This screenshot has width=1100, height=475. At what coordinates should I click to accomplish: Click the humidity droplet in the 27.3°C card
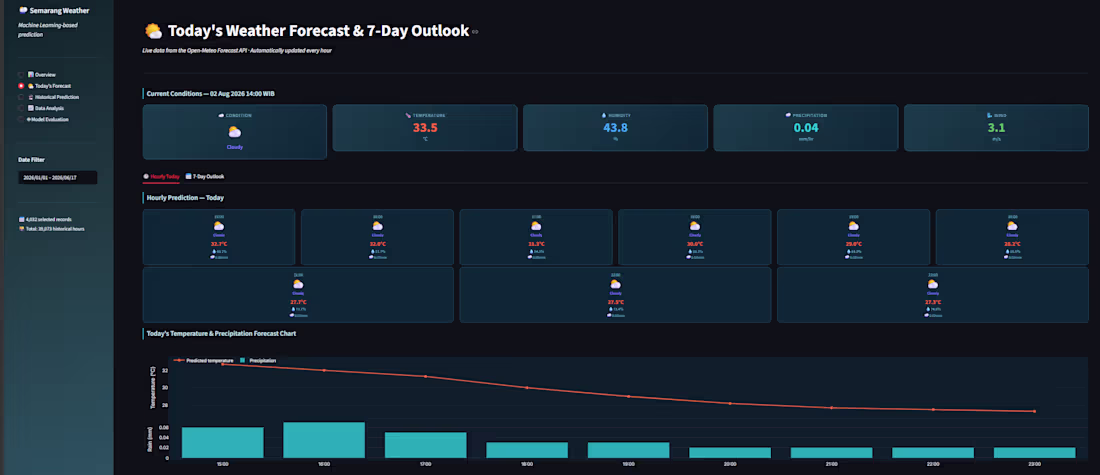tap(927, 309)
